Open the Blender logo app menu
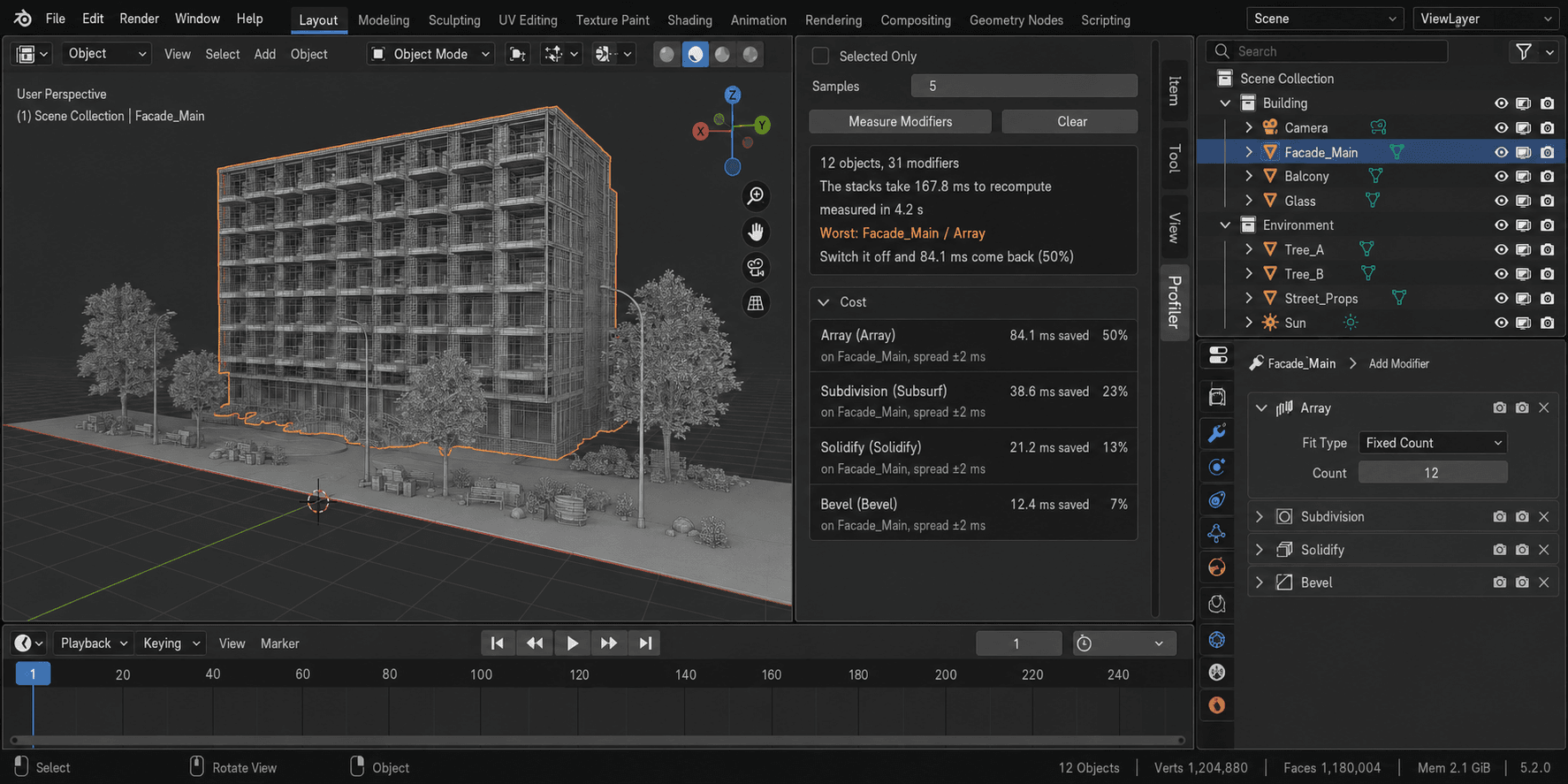 click(x=23, y=19)
